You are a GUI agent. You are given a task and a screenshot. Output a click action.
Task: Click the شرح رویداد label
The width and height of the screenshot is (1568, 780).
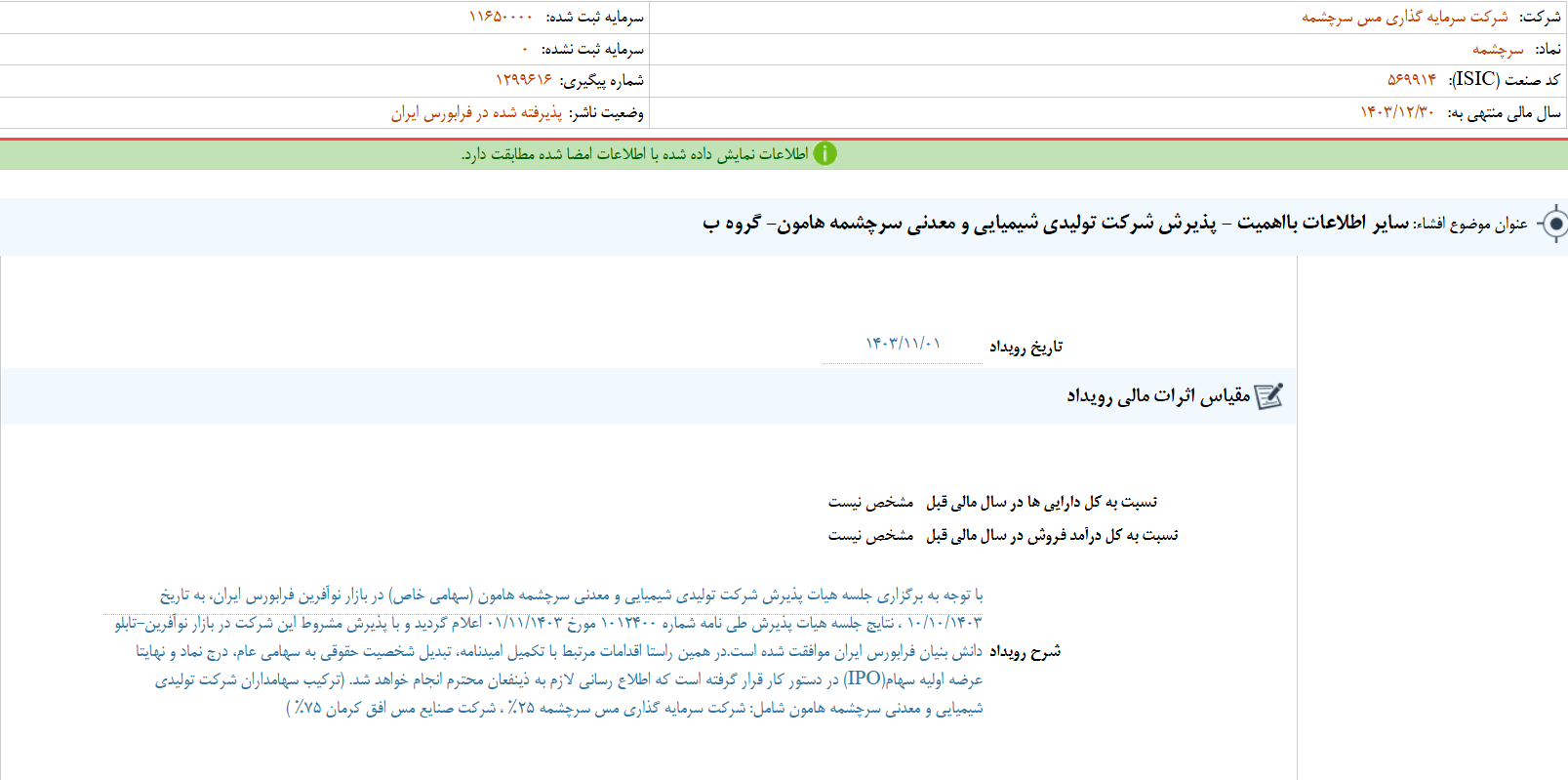click(1025, 651)
